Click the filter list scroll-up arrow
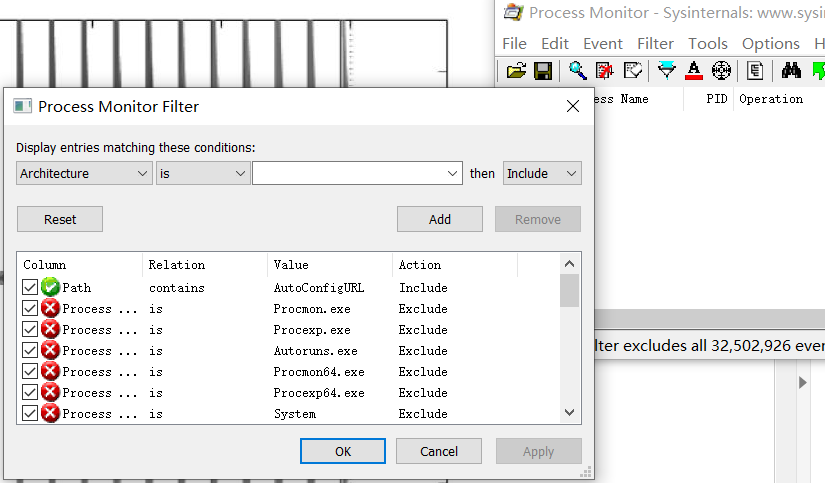Viewport: 825px width, 483px height. pyautogui.click(x=569, y=264)
